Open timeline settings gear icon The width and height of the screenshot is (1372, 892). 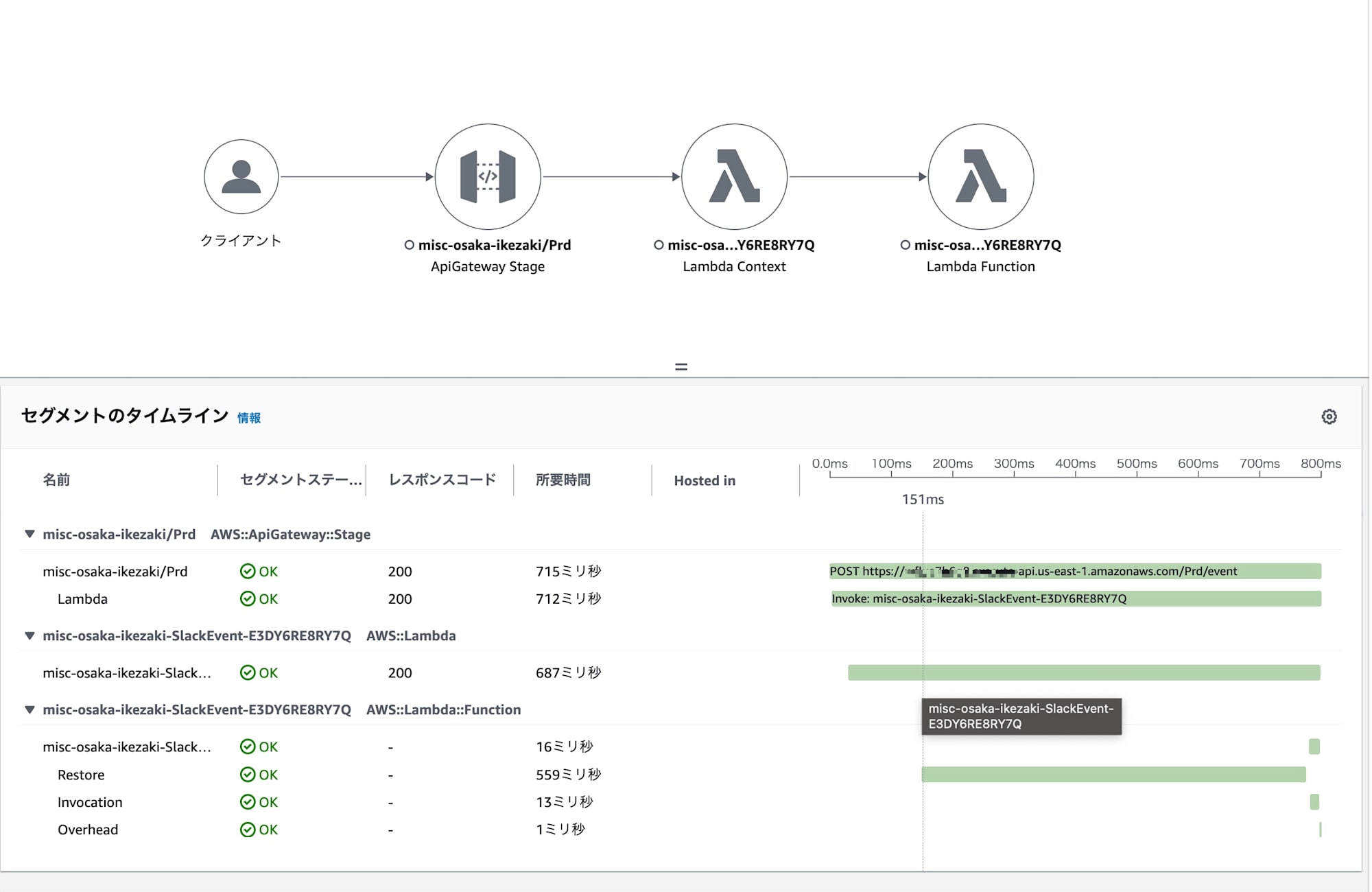point(1329,416)
